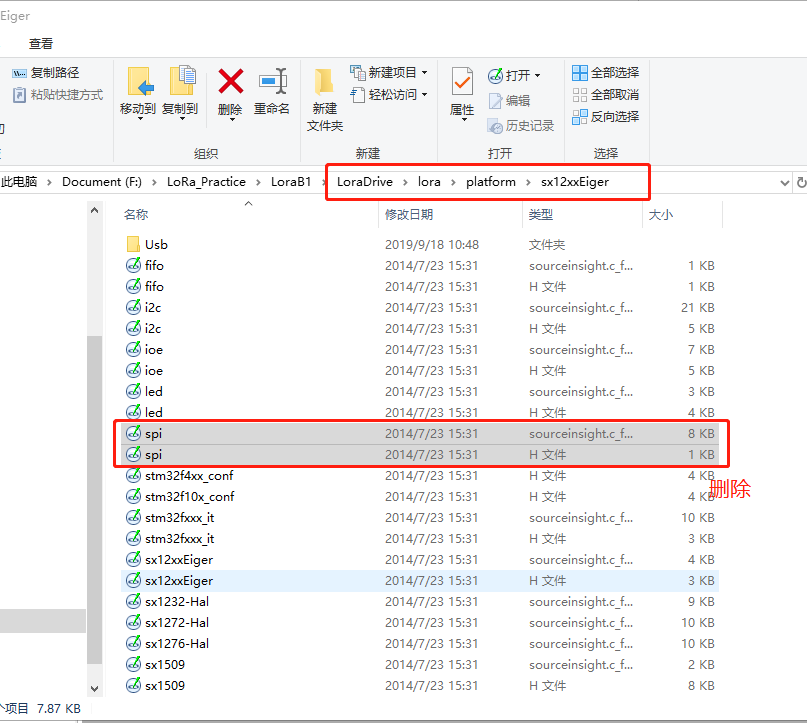Go to This PC (此电脑) breadcrumb
This screenshot has height=723, width=807.
19,182
